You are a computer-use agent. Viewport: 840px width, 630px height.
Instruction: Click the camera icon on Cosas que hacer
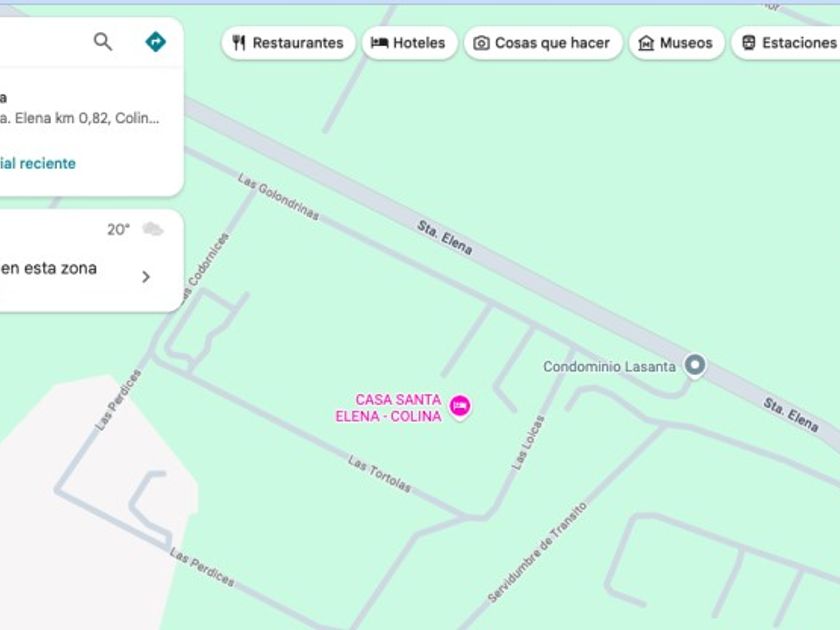click(481, 43)
